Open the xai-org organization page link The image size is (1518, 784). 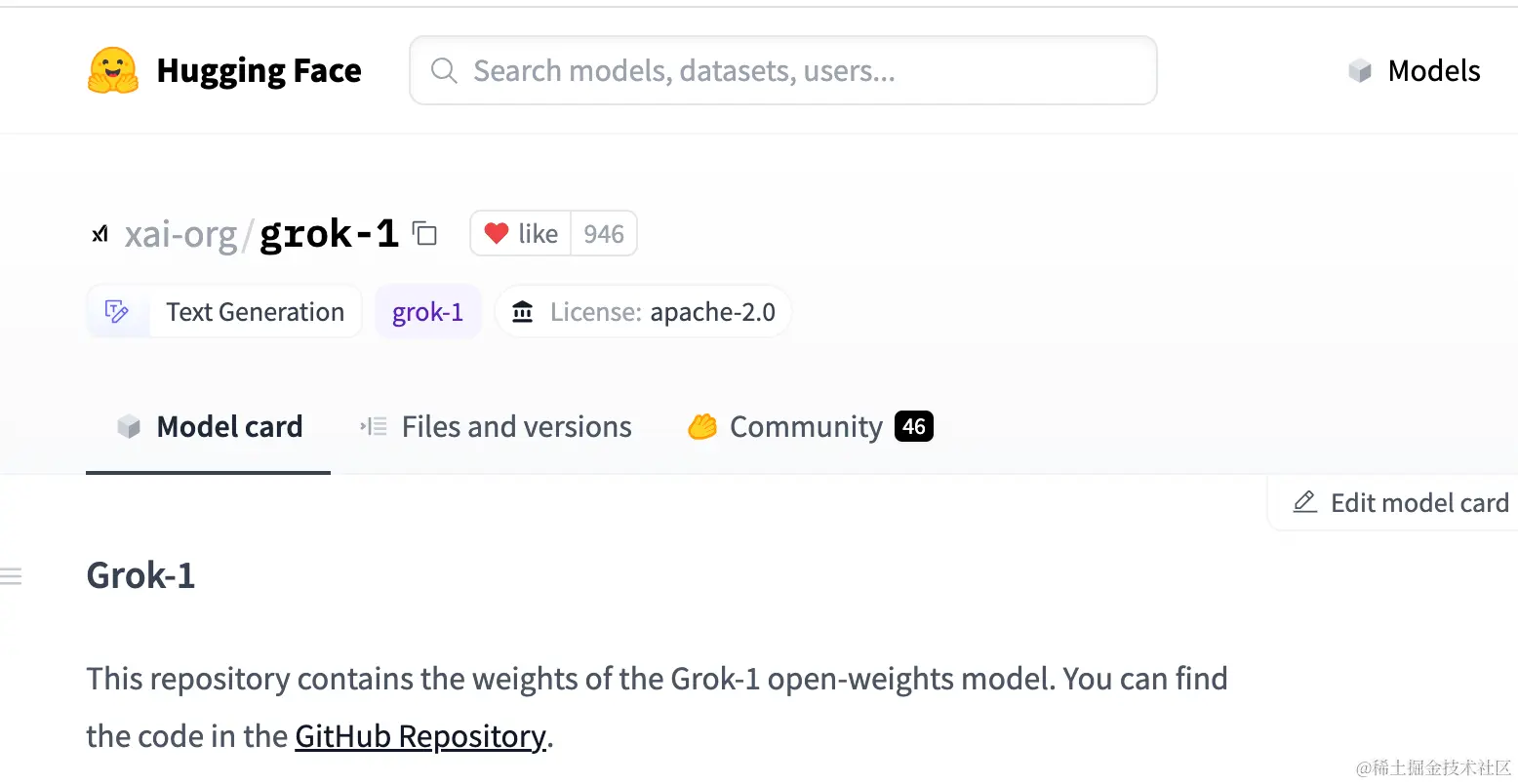pyautogui.click(x=180, y=234)
